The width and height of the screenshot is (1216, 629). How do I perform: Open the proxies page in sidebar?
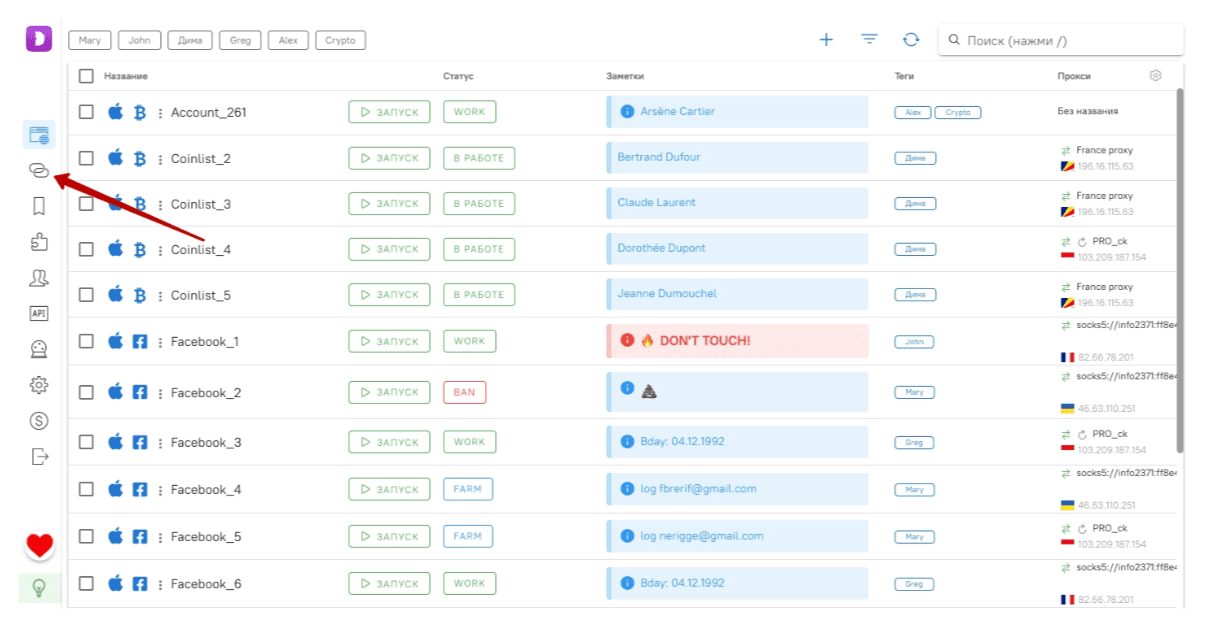point(39,171)
